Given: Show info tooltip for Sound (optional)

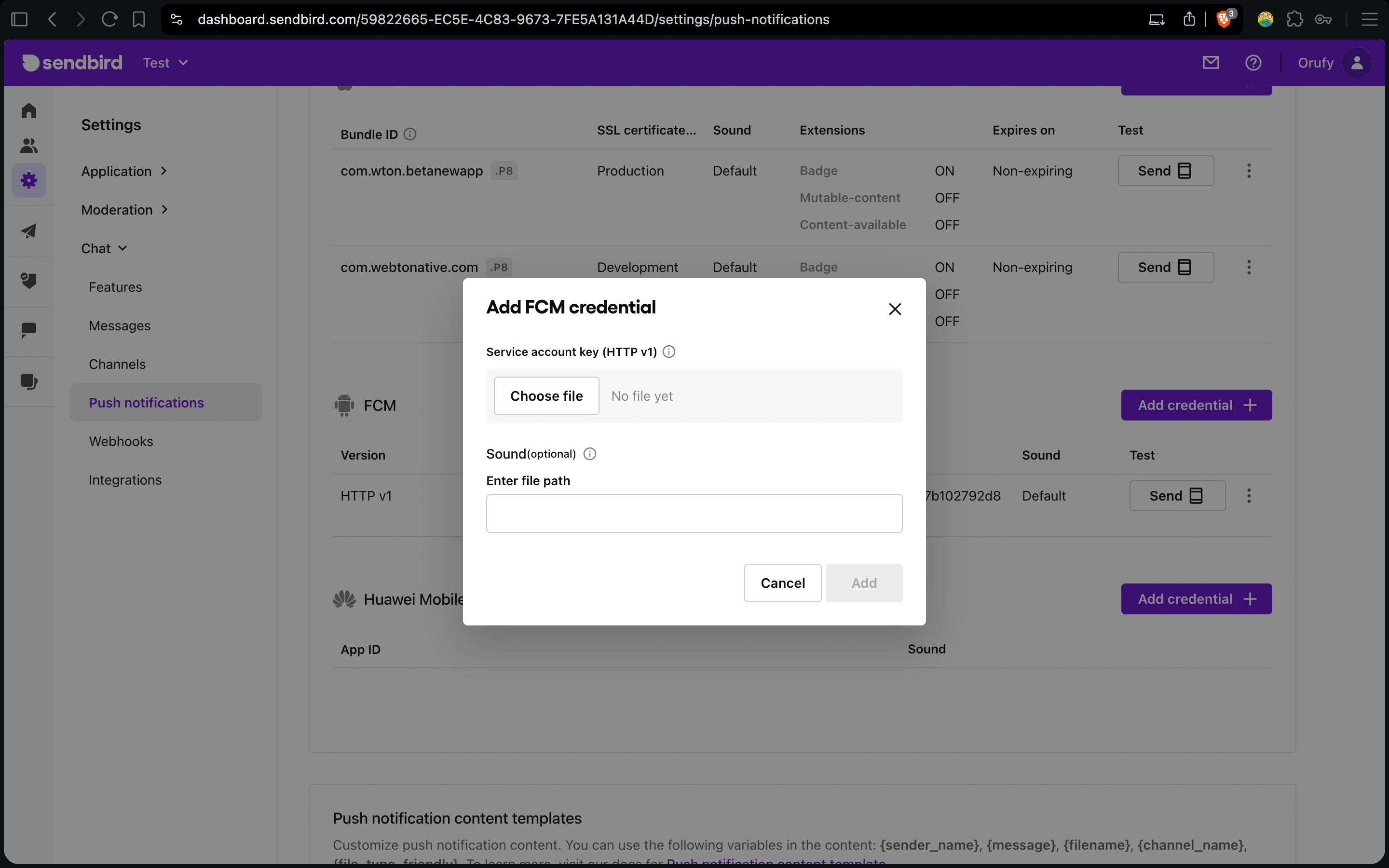Looking at the screenshot, I should (x=589, y=454).
